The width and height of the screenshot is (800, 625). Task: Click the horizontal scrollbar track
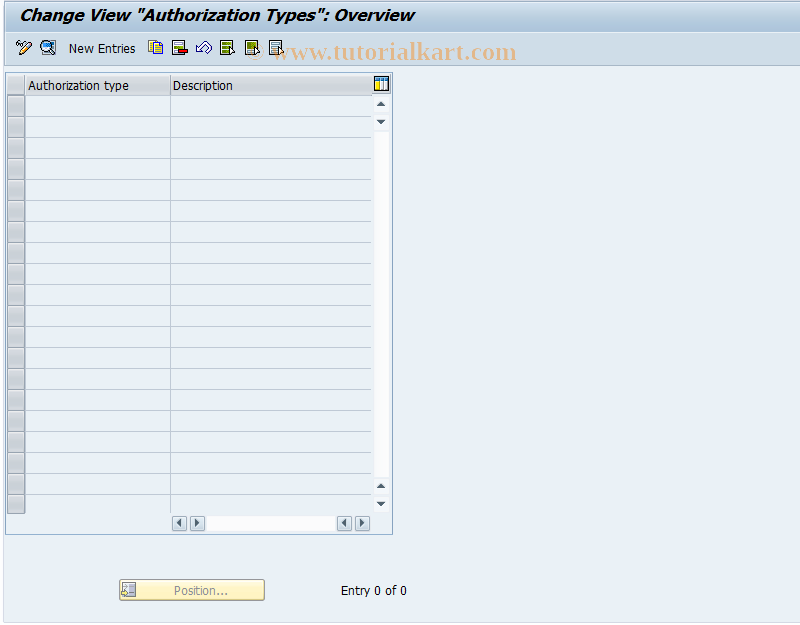[271, 523]
